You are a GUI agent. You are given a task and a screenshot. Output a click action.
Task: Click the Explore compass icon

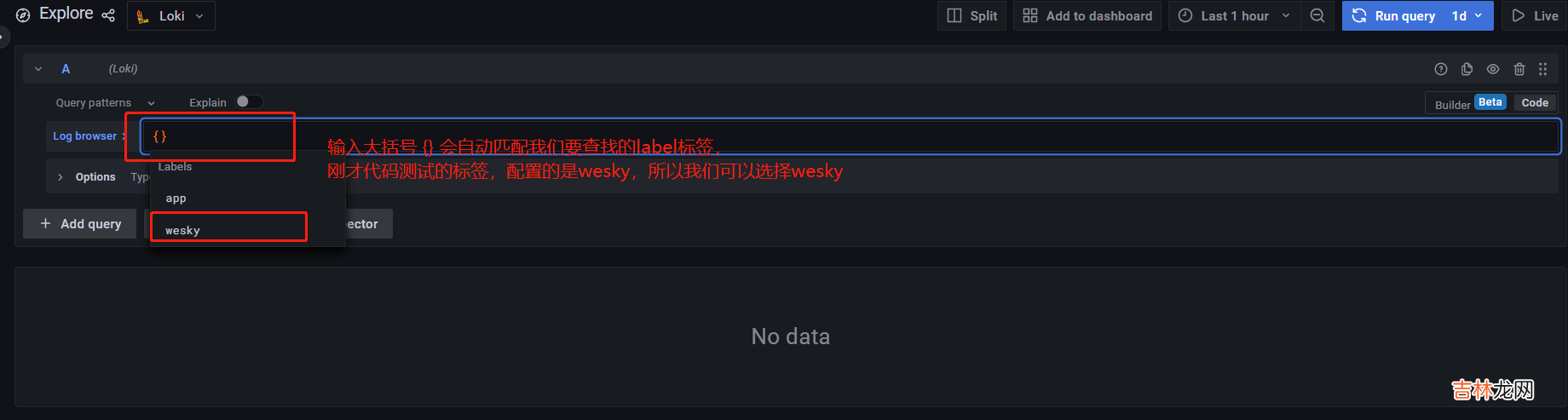[x=23, y=15]
